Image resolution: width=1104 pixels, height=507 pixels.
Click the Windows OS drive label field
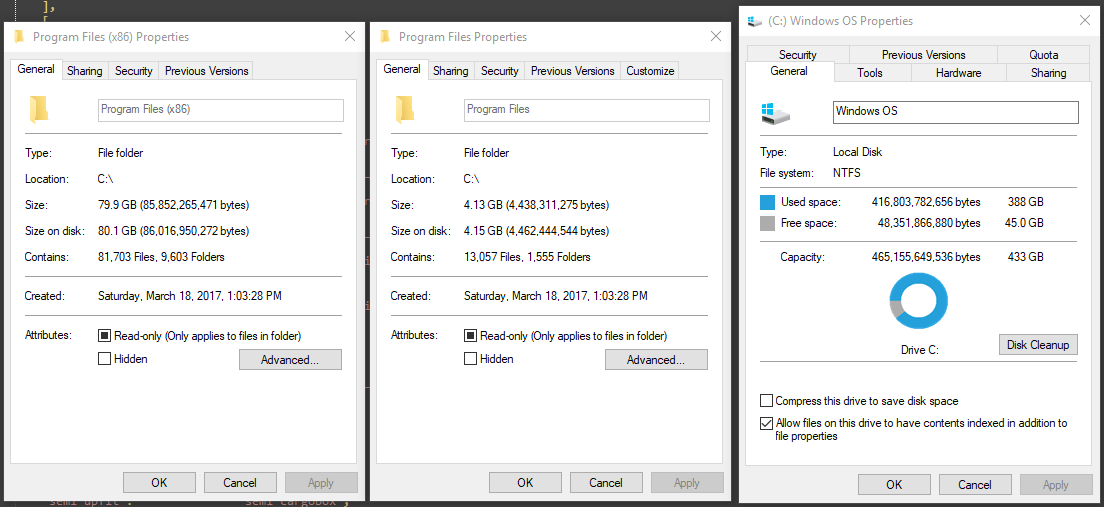[x=955, y=112]
